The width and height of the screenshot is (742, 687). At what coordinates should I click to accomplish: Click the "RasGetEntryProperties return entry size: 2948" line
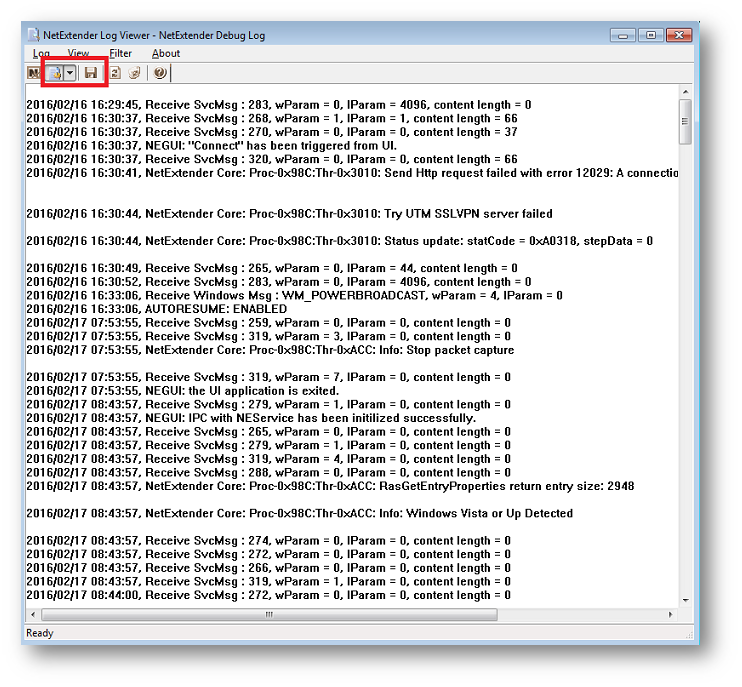330,486
